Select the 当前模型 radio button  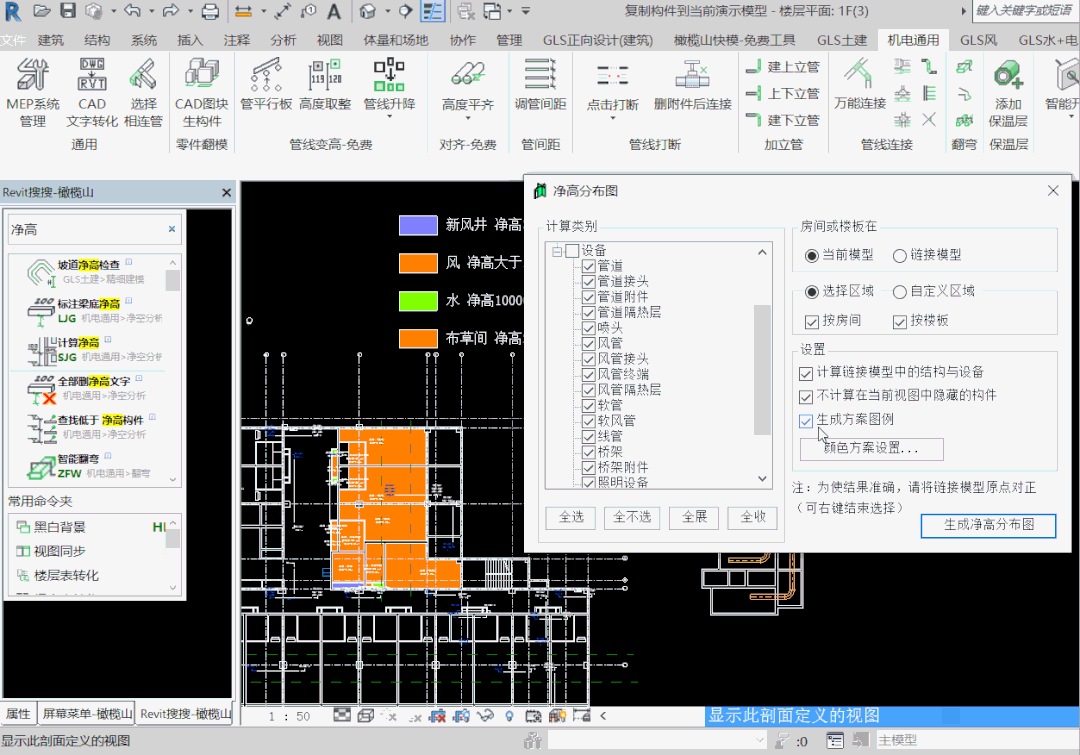click(839, 256)
